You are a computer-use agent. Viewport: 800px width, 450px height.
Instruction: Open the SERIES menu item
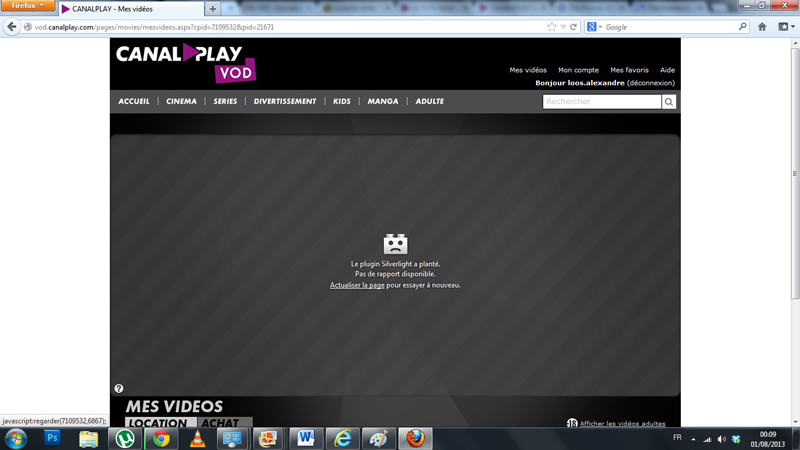tap(225, 102)
